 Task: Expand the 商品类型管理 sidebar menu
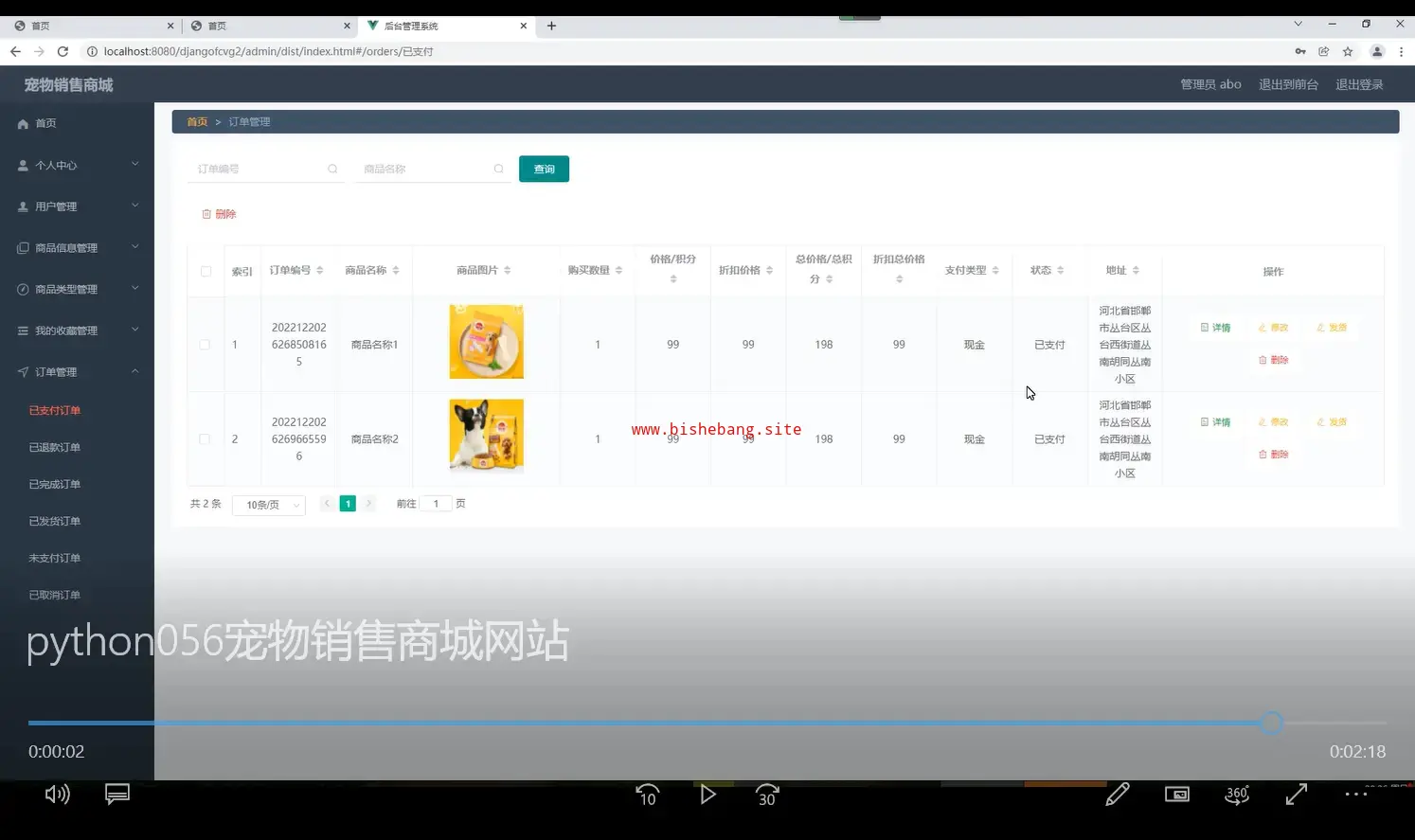[77, 289]
